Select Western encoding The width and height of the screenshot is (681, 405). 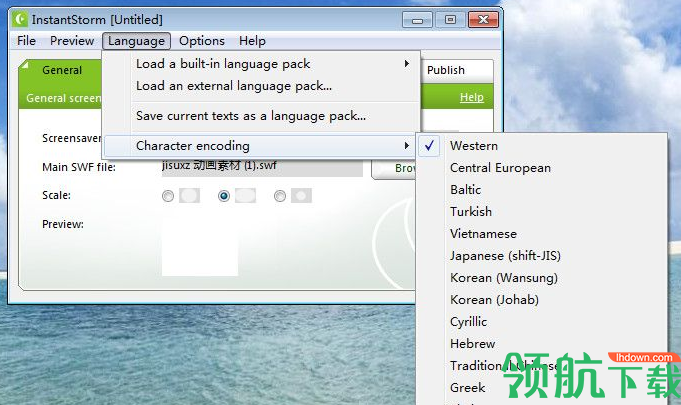click(x=541, y=146)
